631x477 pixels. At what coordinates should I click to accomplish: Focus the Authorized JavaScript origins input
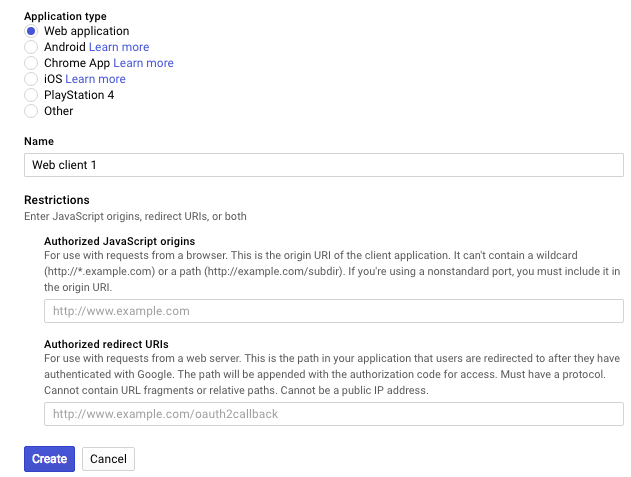[x=333, y=311]
